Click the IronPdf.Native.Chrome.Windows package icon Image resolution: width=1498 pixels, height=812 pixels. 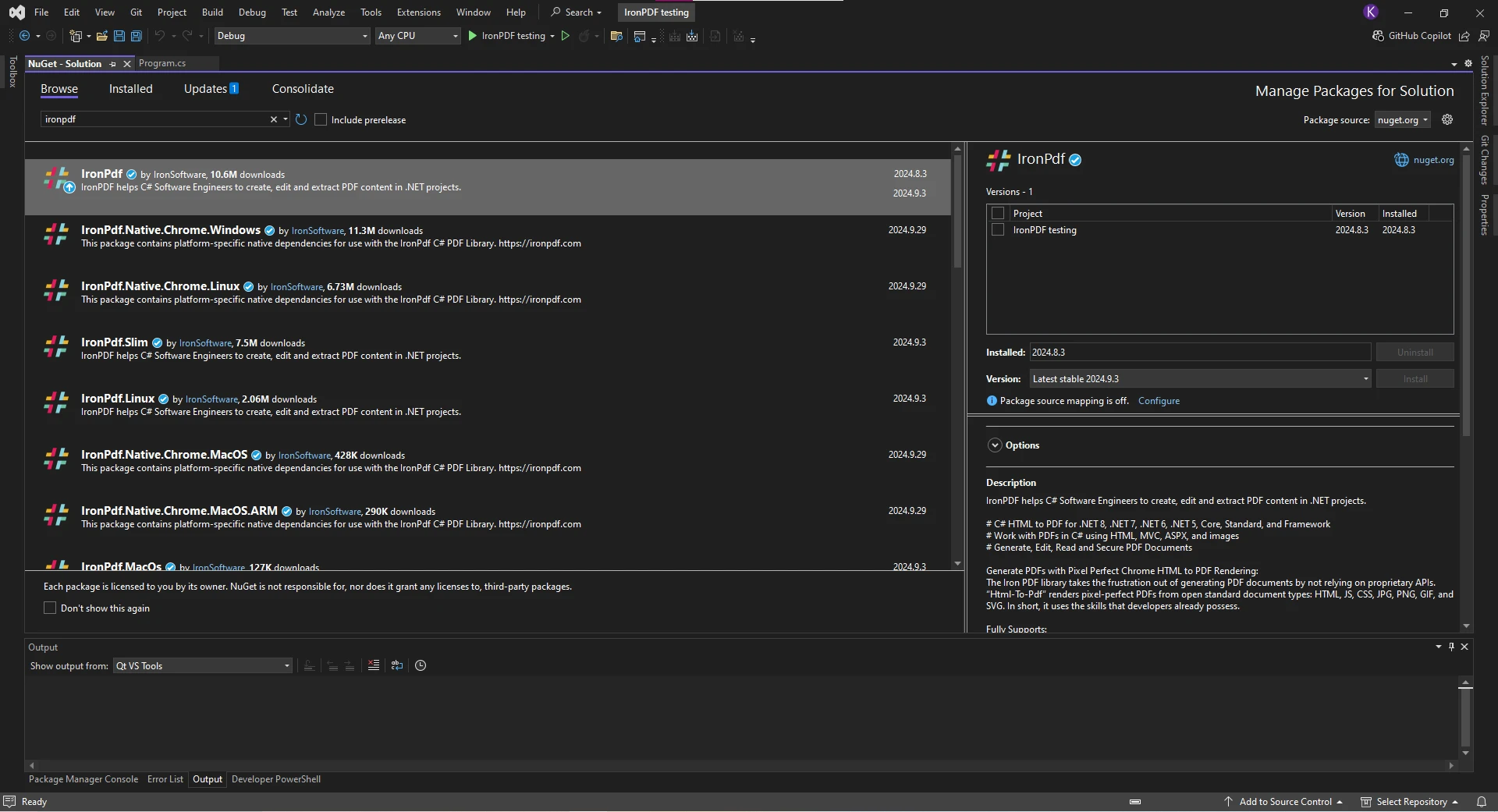point(56,235)
